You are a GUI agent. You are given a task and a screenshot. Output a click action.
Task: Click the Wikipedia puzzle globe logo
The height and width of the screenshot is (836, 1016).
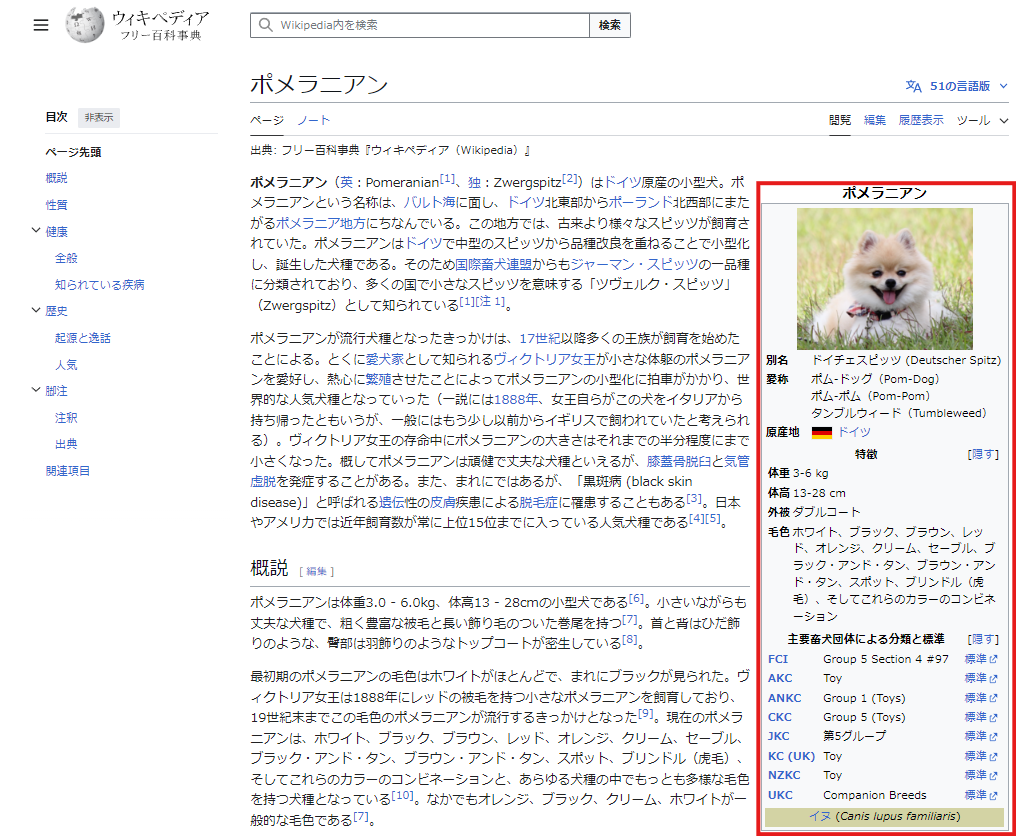tap(86, 25)
